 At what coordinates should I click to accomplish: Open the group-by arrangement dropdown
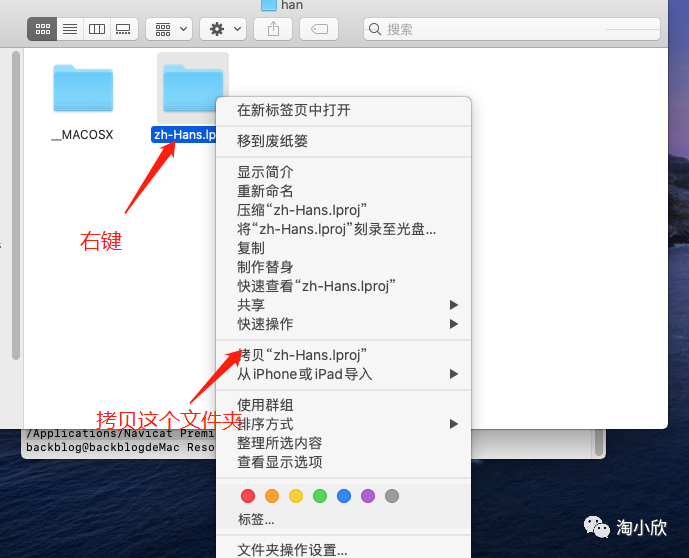pos(169,29)
